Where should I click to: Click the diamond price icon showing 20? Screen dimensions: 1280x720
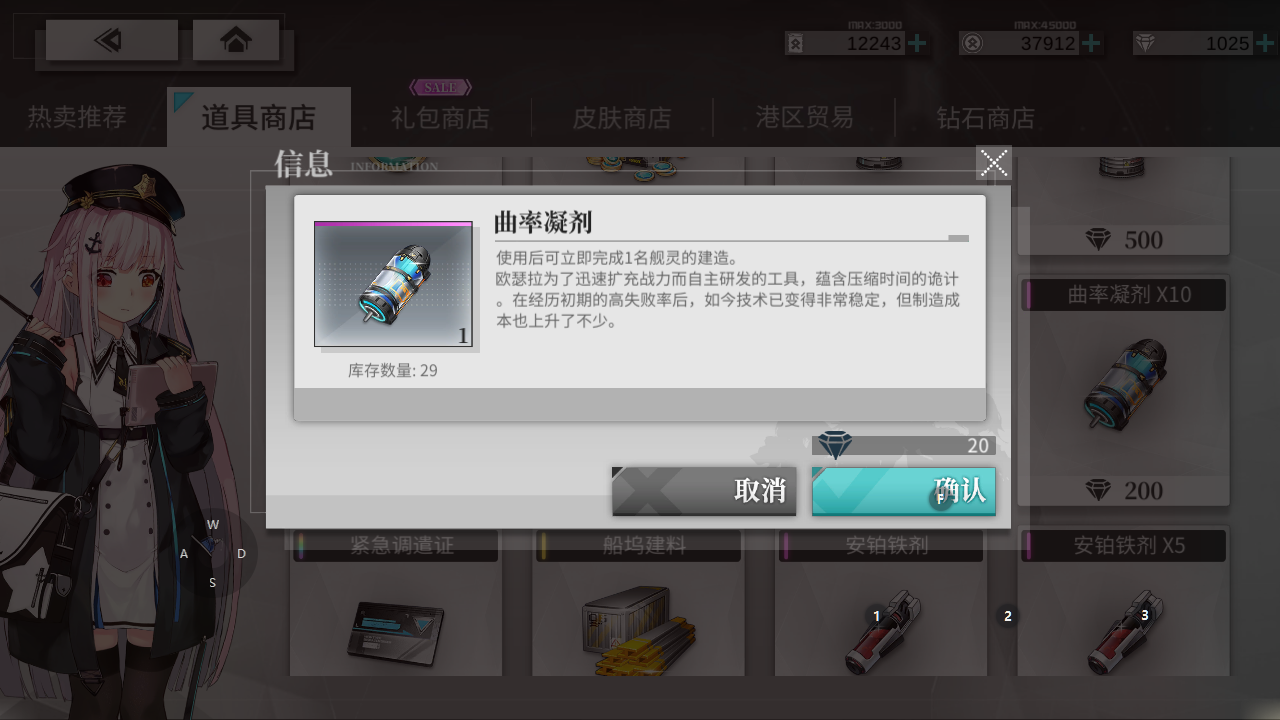[x=835, y=445]
